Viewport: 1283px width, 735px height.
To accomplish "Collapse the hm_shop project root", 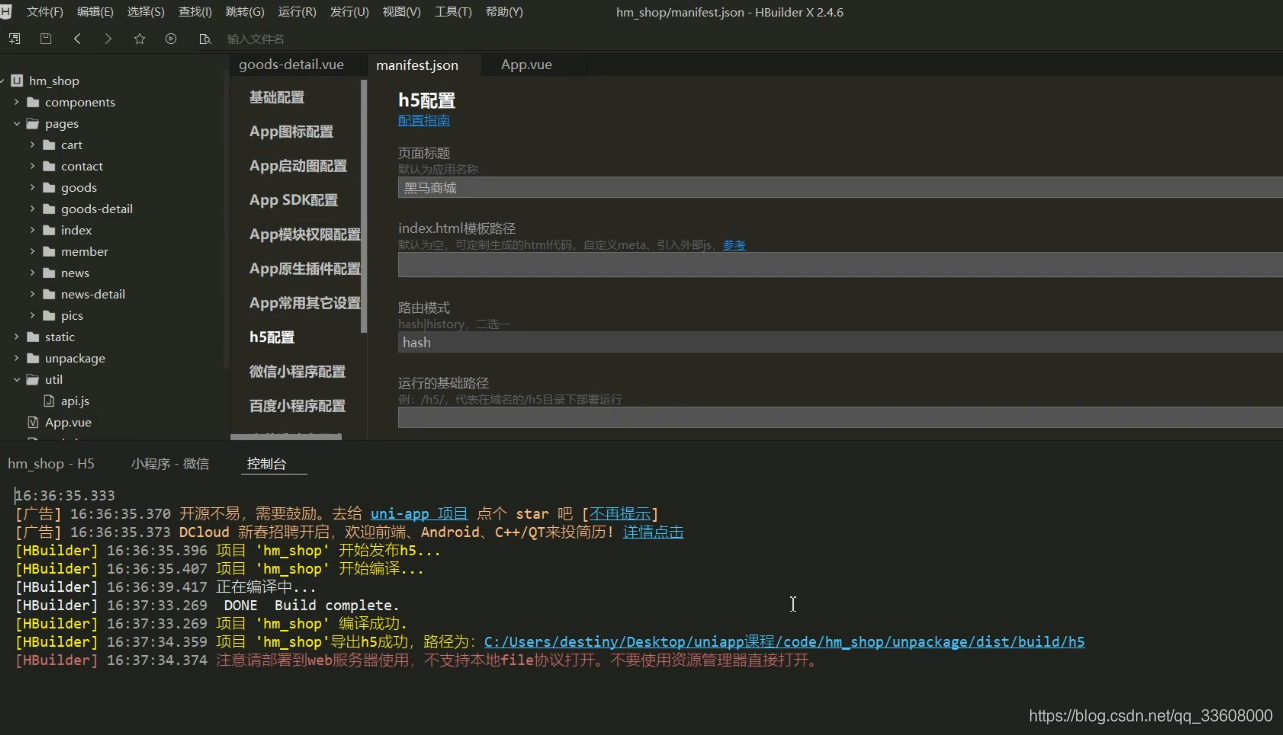I will tap(4, 81).
